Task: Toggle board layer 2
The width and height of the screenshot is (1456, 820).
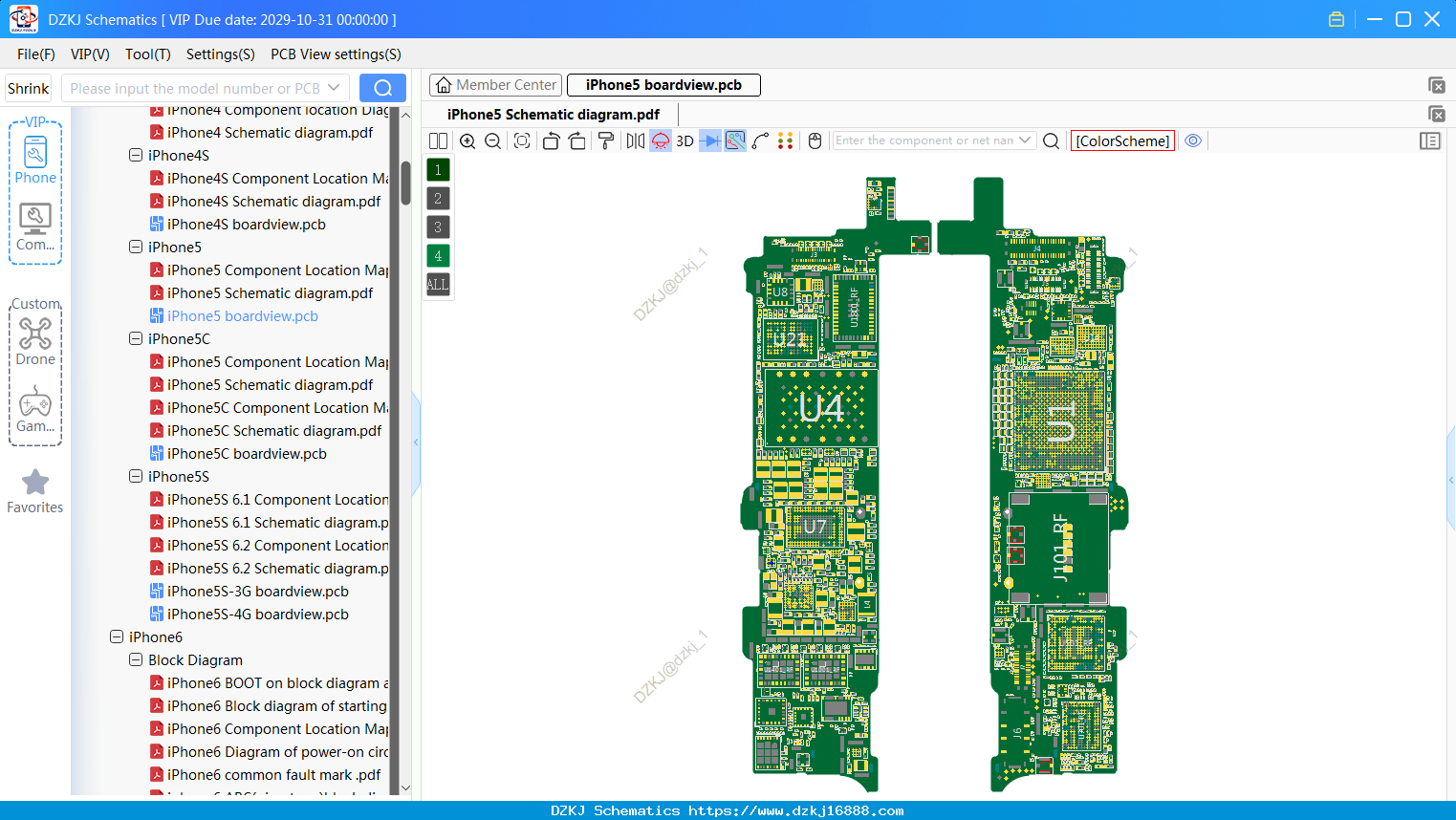Action: pyautogui.click(x=438, y=199)
